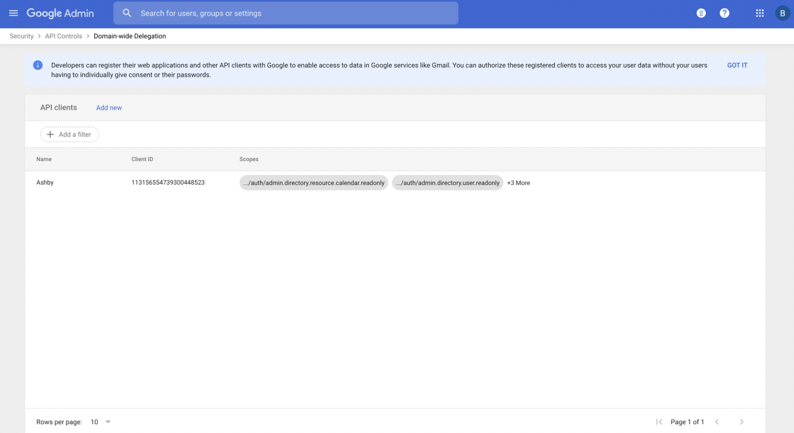Dismiss banner with GOT IT
This screenshot has width=794, height=433.
tap(737, 65)
